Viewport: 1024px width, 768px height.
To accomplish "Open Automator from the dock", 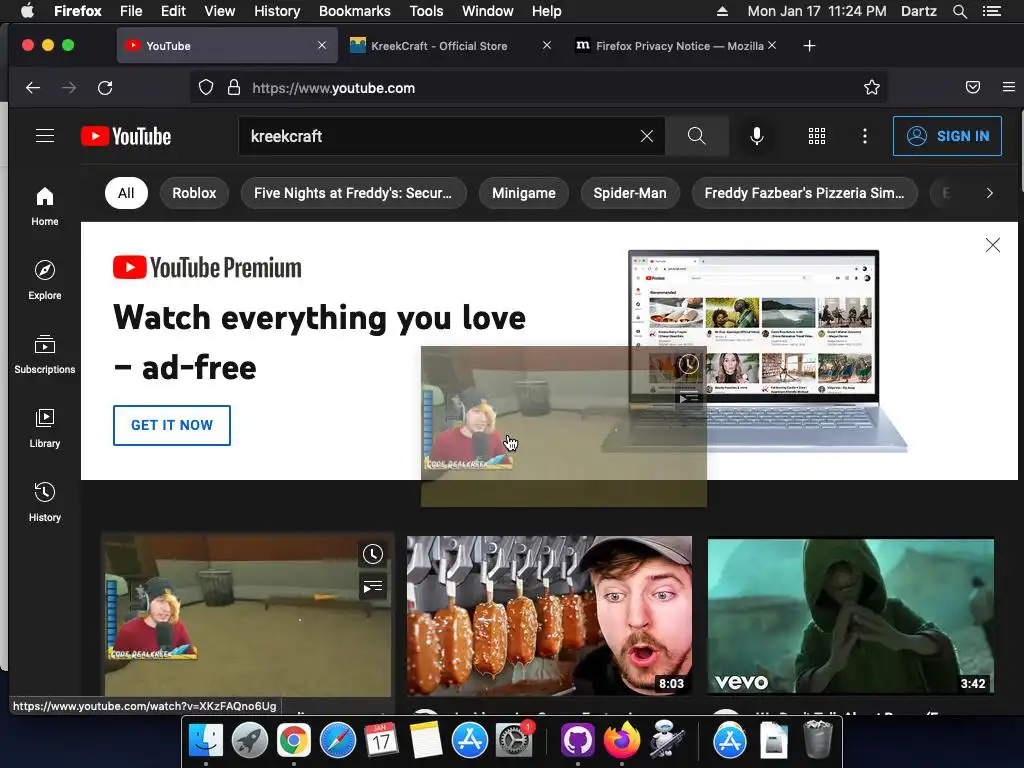I will pos(665,741).
